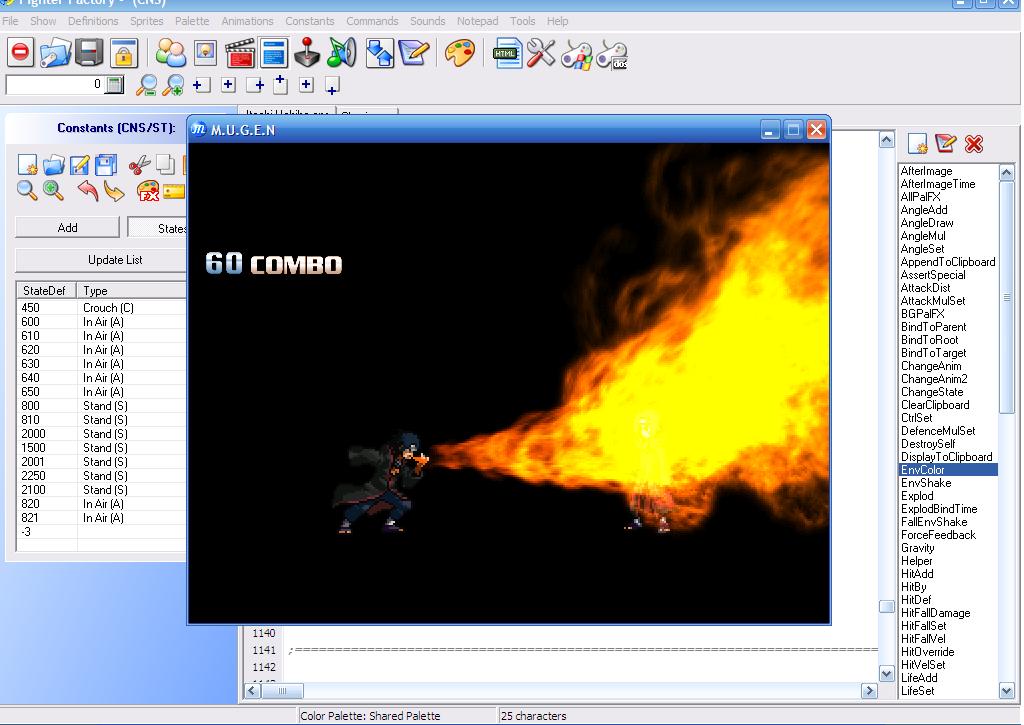This screenshot has width=1024, height=725.
Task: Select StateDef 450 Crouch row
Action: click(x=102, y=308)
